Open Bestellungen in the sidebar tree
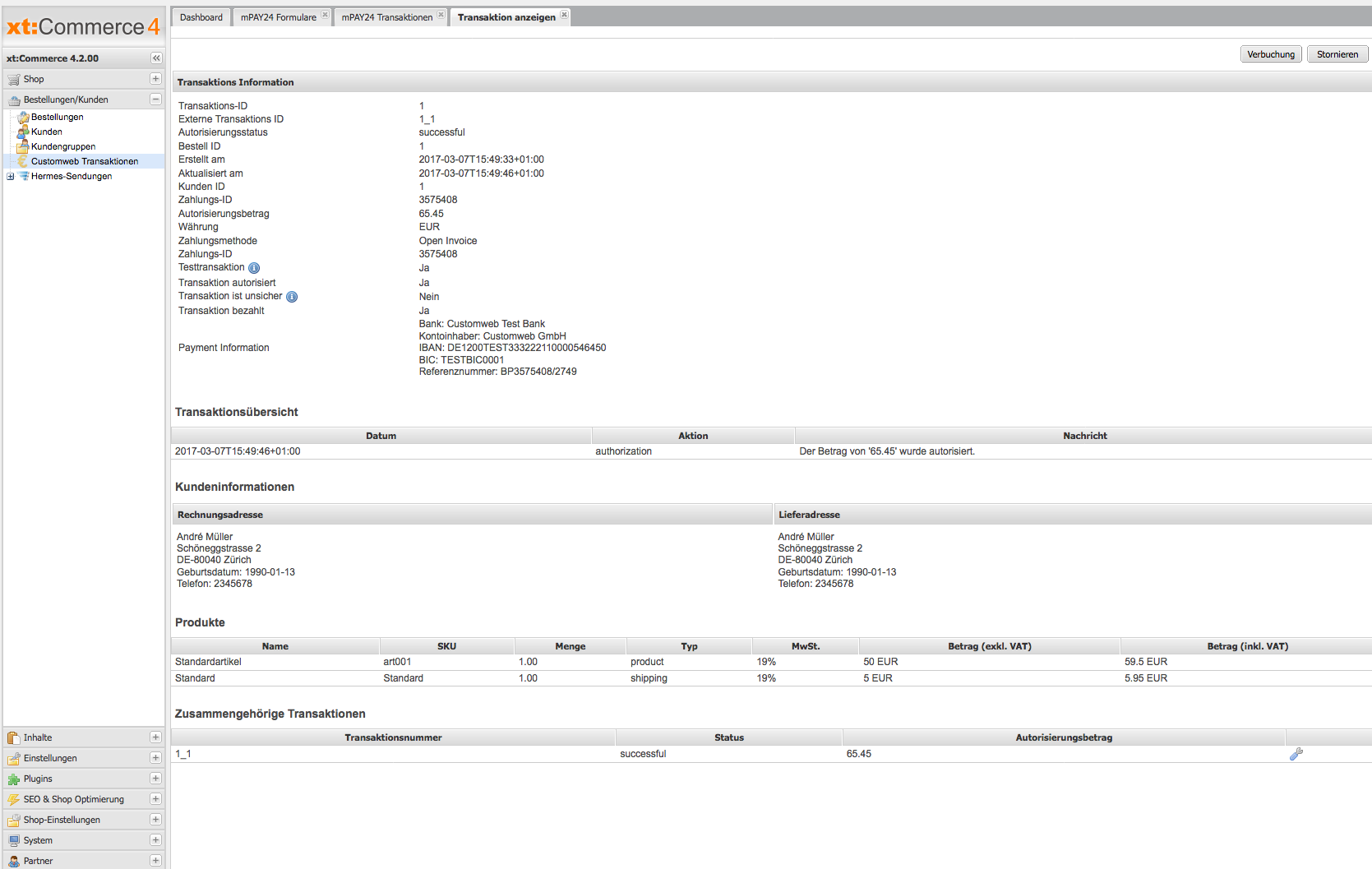 (x=57, y=117)
